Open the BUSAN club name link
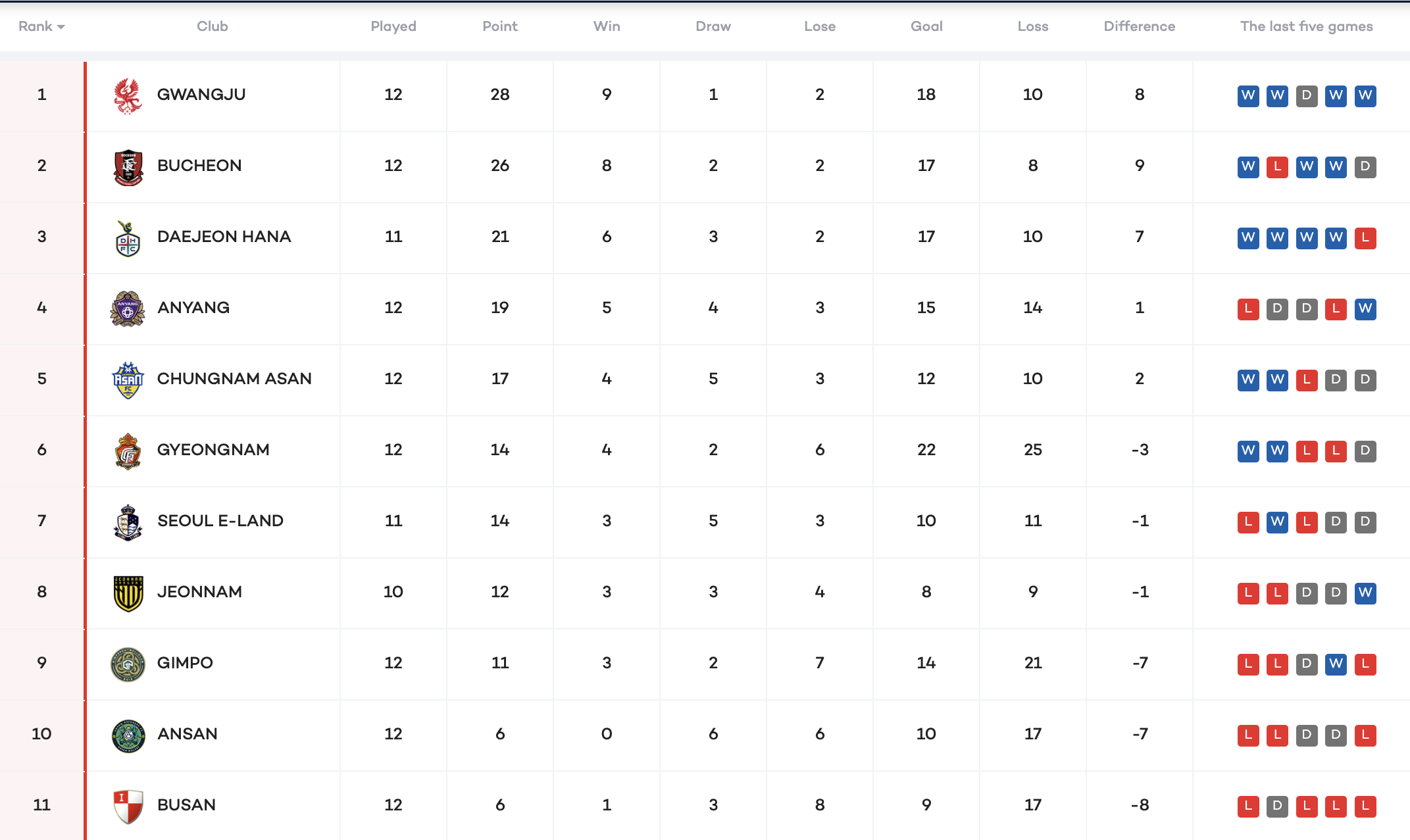 (x=186, y=805)
